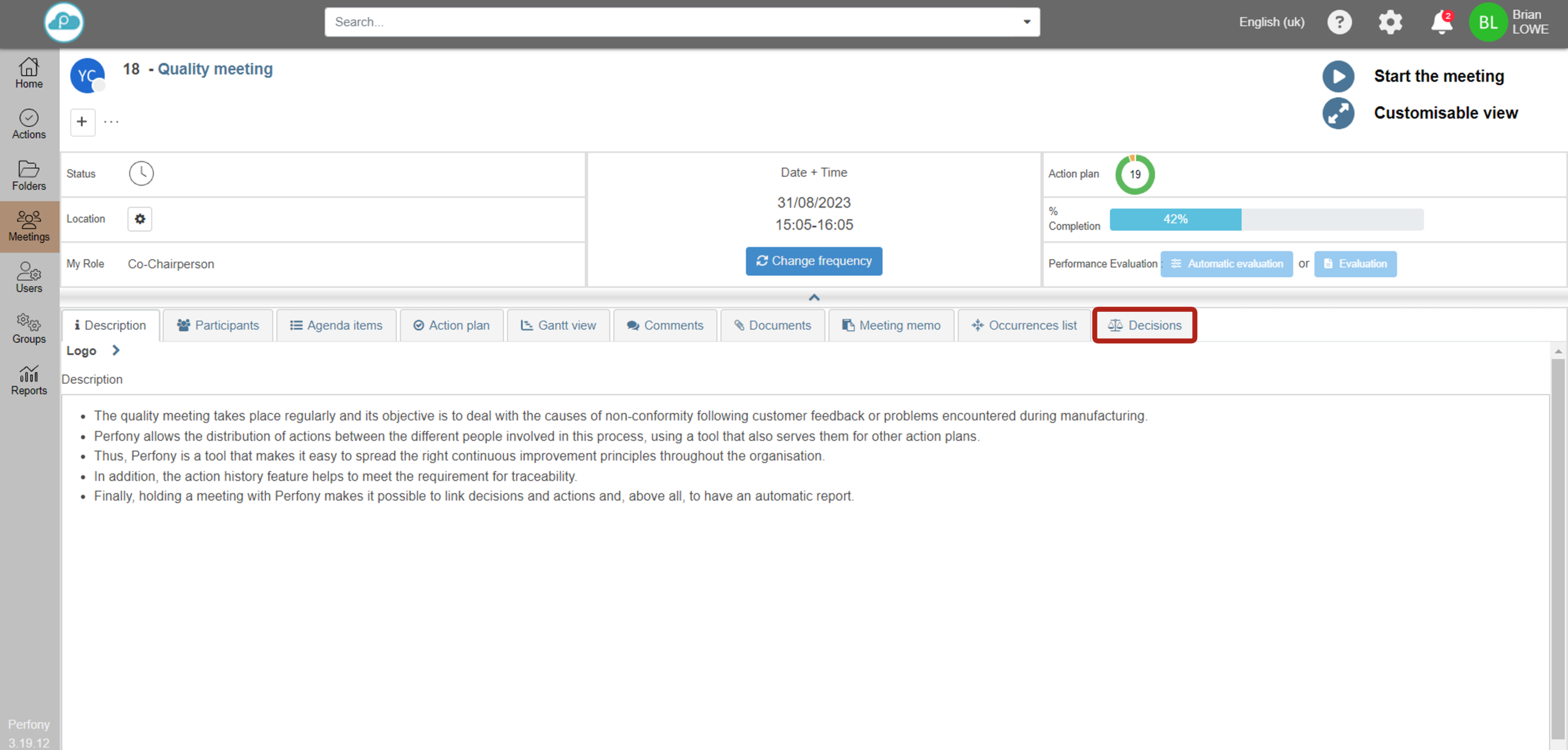Open the search bar dropdown arrow

tap(1026, 22)
